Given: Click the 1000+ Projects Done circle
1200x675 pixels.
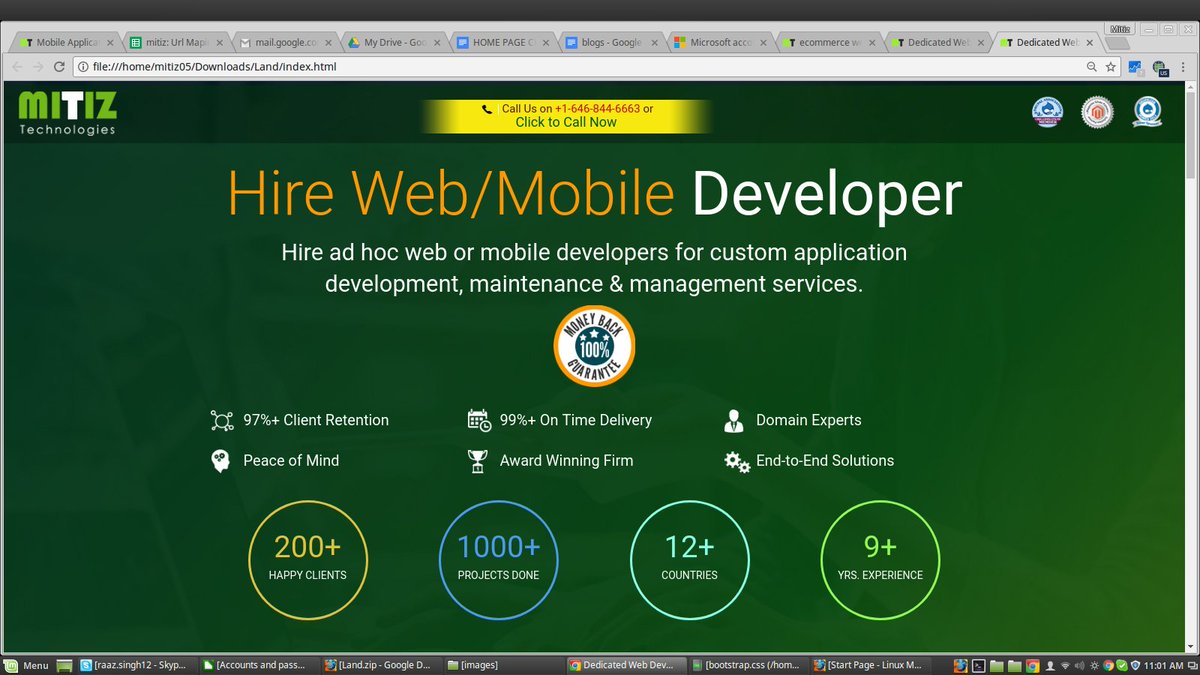Looking at the screenshot, I should pyautogui.click(x=498, y=558).
